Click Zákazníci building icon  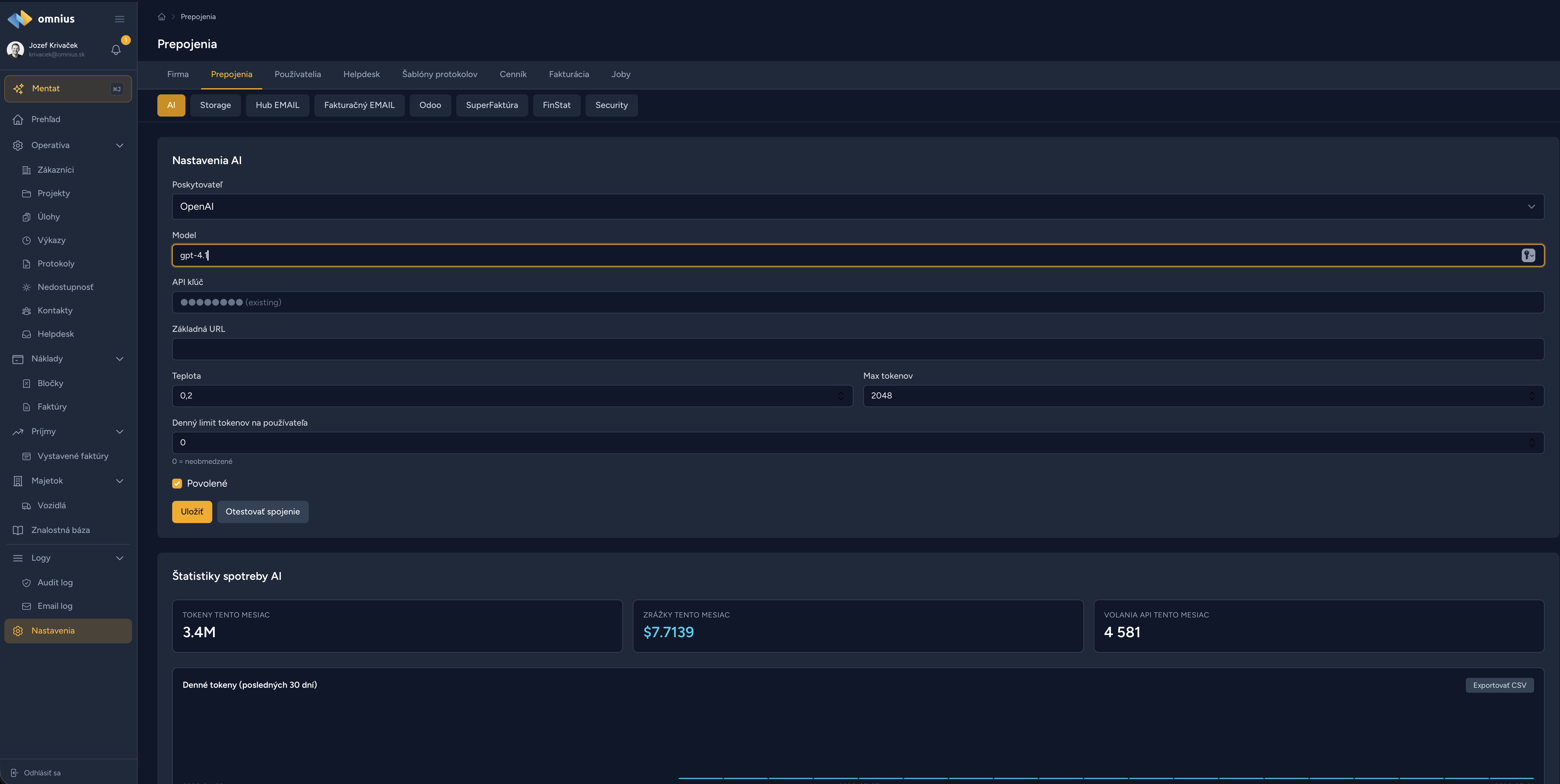coord(26,170)
